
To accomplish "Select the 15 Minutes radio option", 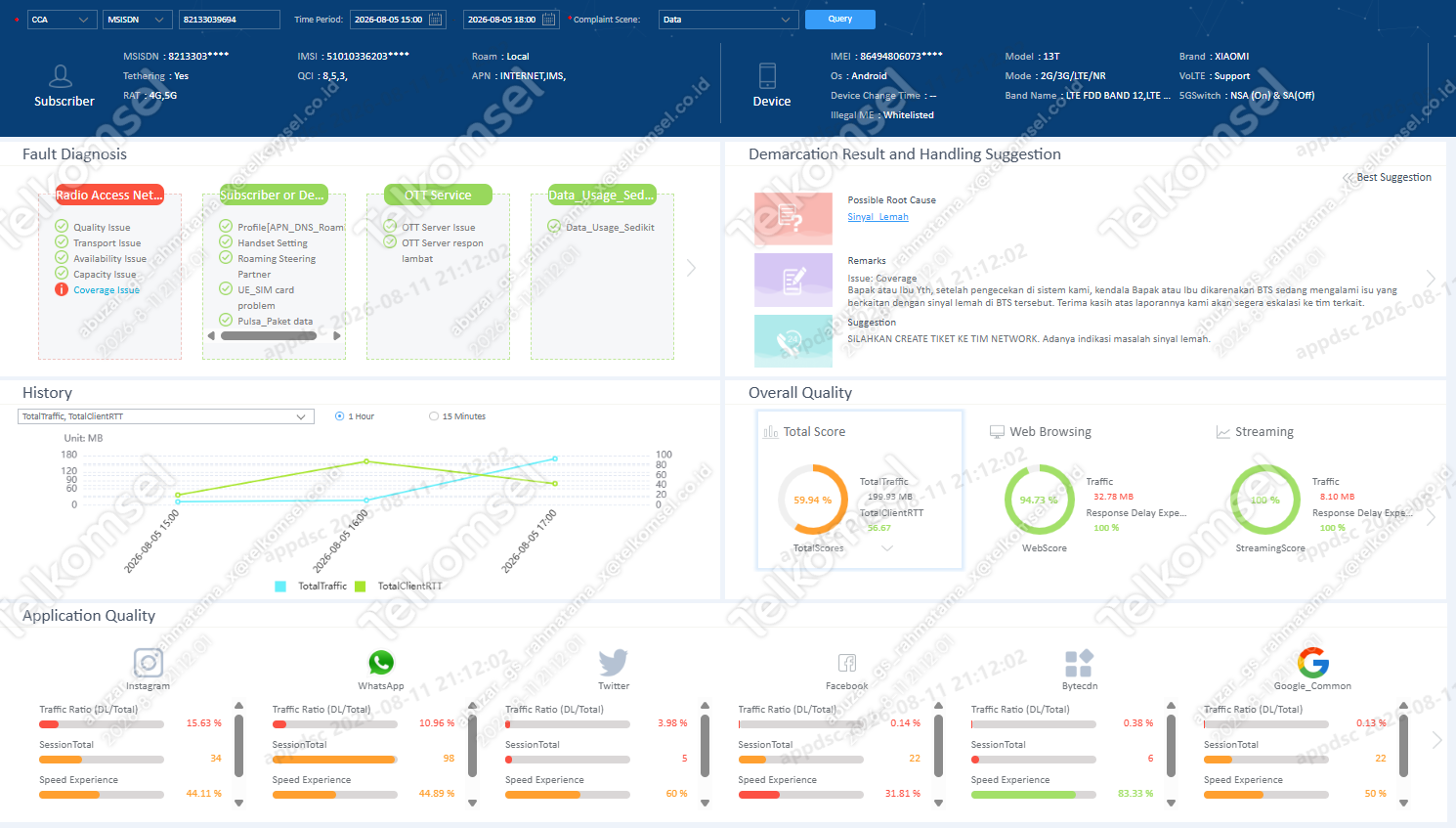I will (x=434, y=416).
